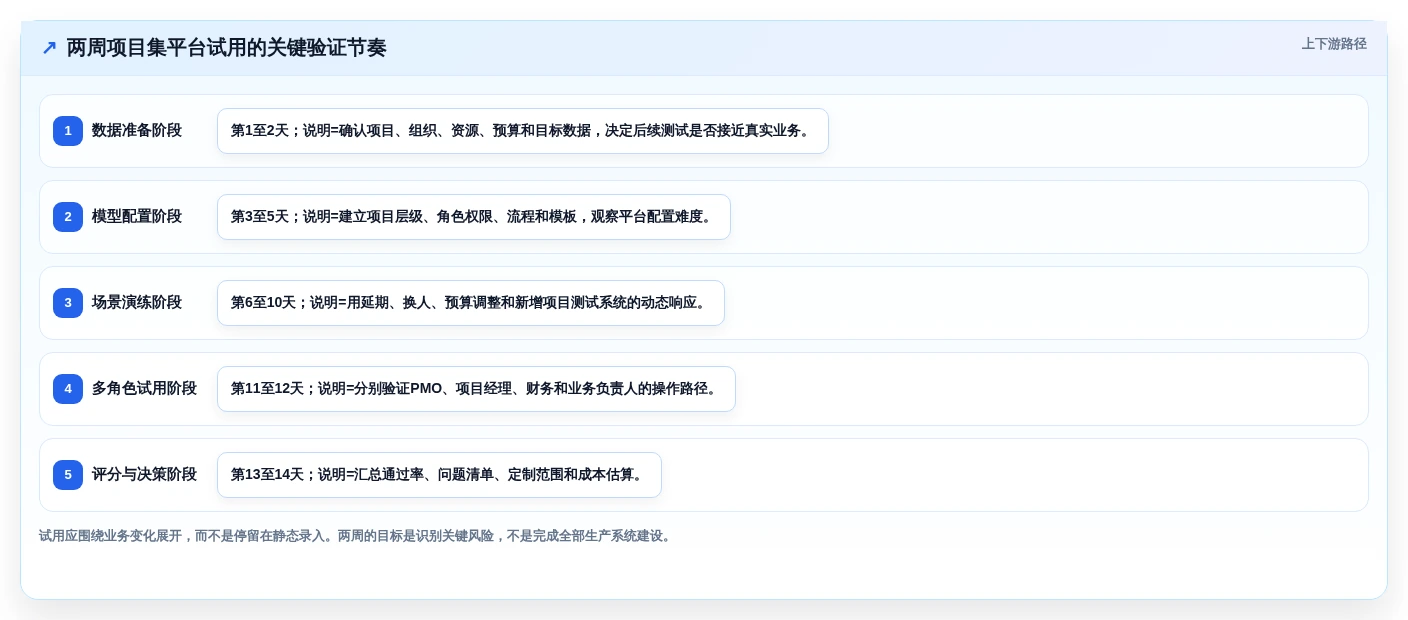Open the 第13至14天 description box
This screenshot has width=1408, height=620.
coord(439,475)
